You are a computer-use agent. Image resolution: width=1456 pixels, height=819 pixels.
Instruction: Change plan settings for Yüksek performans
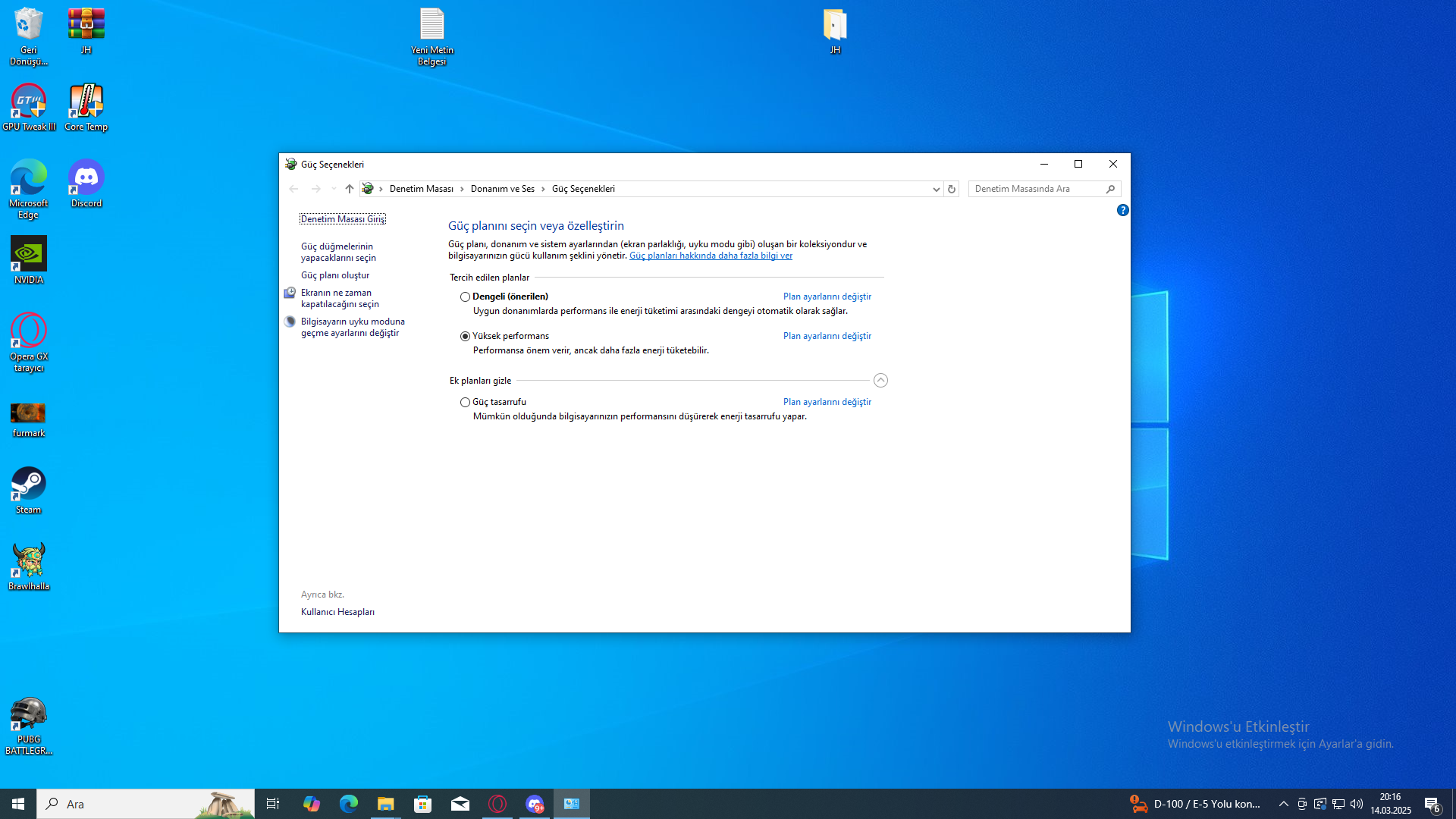click(x=827, y=336)
